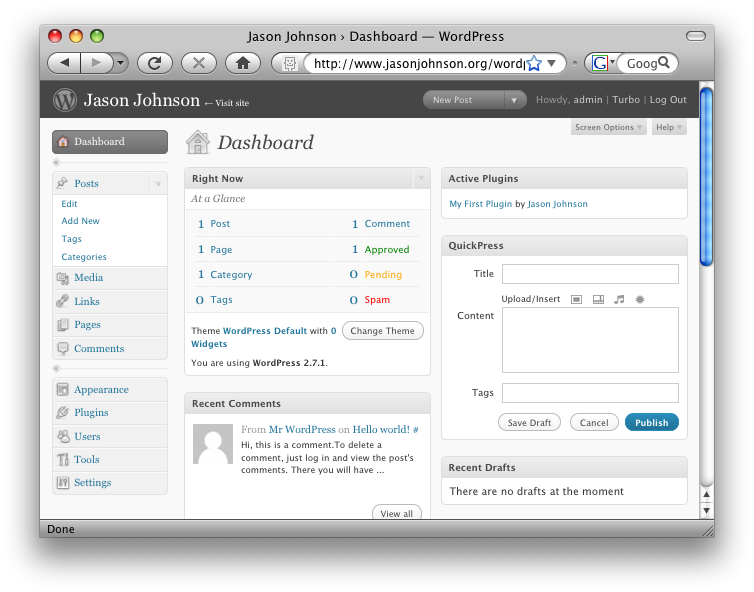This screenshot has height=592, width=754.
Task: Click site identity icon in address bar
Action: 289,63
